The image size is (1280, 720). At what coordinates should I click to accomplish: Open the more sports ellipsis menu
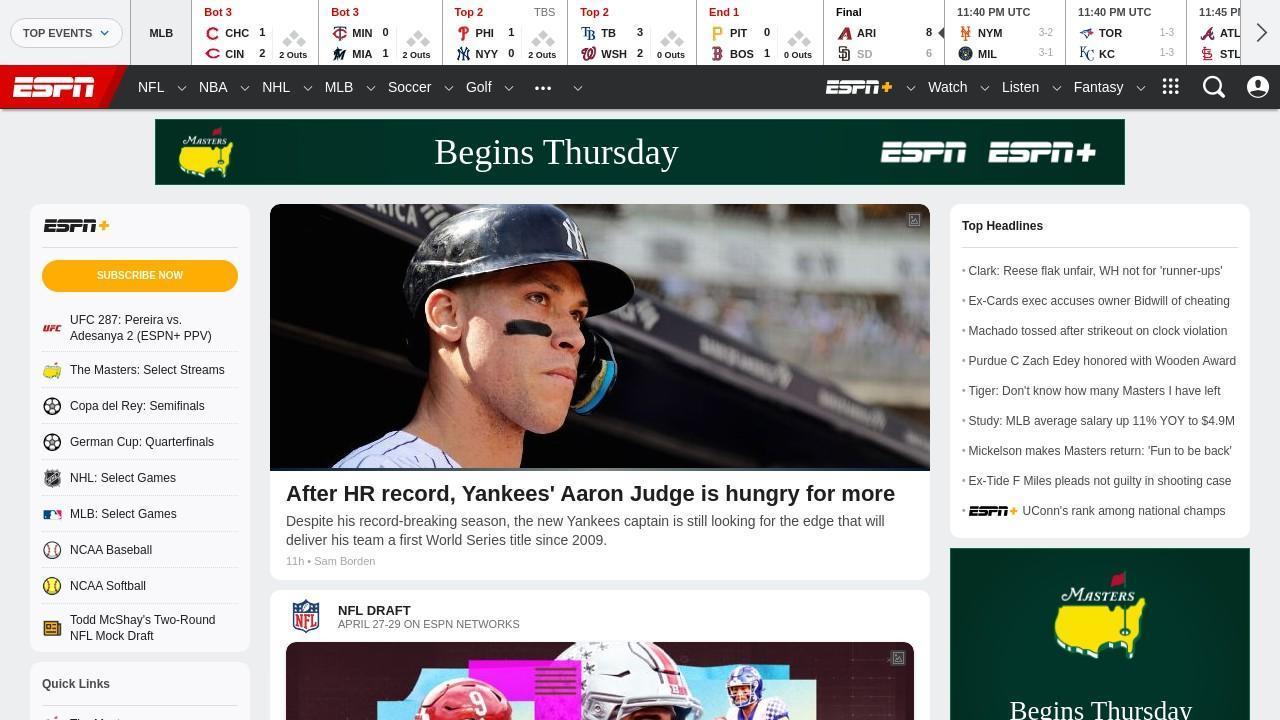pyautogui.click(x=543, y=88)
